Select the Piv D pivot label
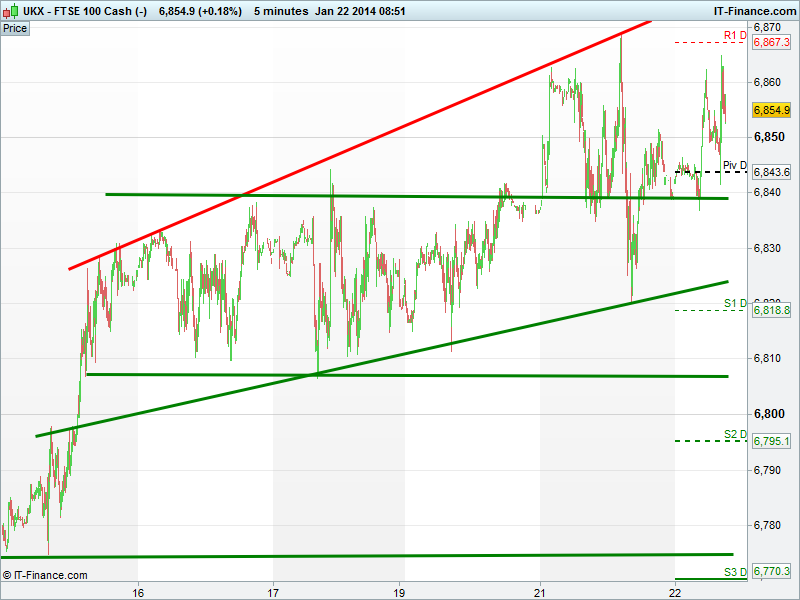The width and height of the screenshot is (800, 600). [735, 165]
